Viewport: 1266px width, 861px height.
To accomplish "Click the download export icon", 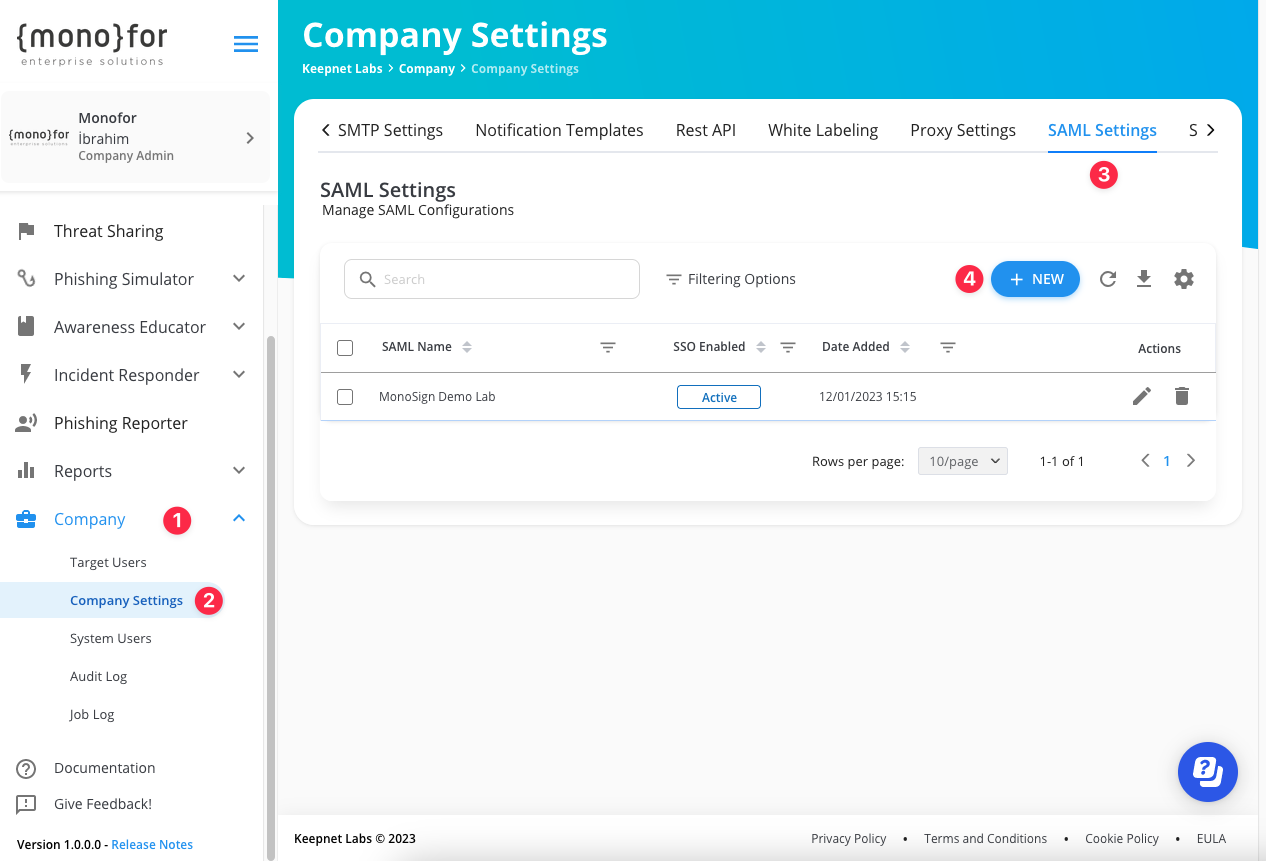I will tap(1144, 279).
